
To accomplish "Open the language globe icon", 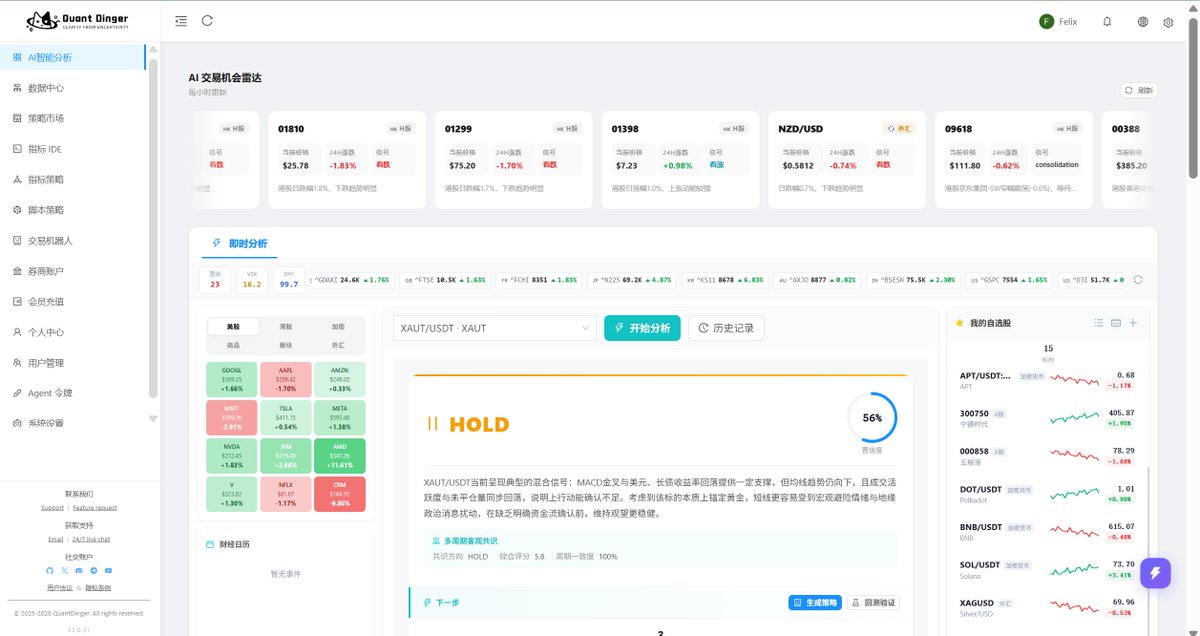I will (1143, 21).
